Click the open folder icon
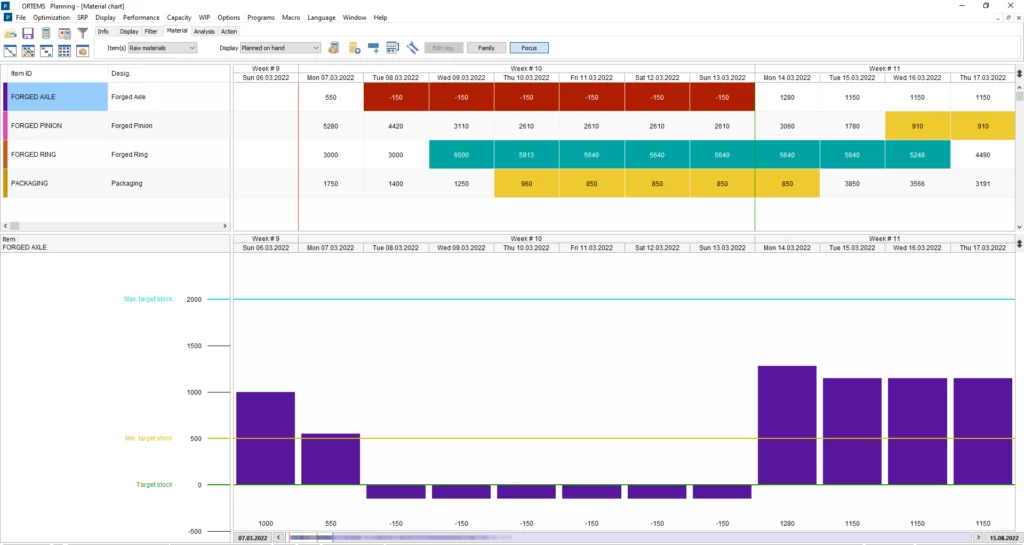 11,33
